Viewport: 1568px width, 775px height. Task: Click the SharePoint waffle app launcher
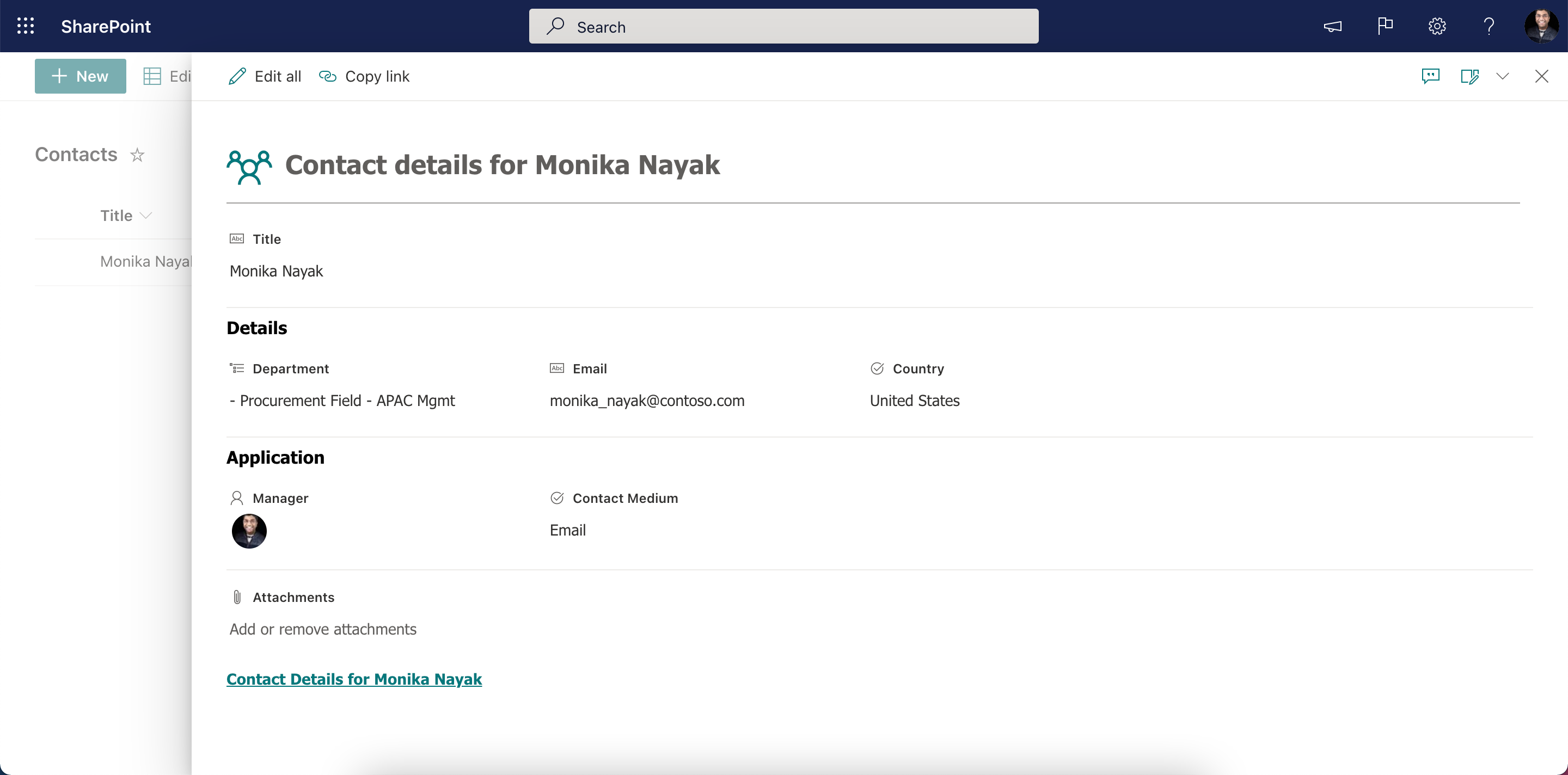pos(27,26)
